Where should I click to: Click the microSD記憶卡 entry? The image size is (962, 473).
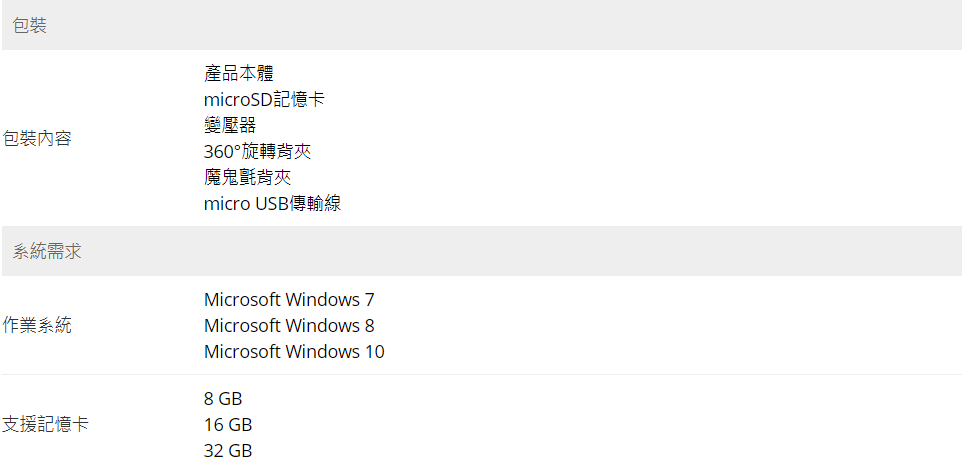point(264,99)
